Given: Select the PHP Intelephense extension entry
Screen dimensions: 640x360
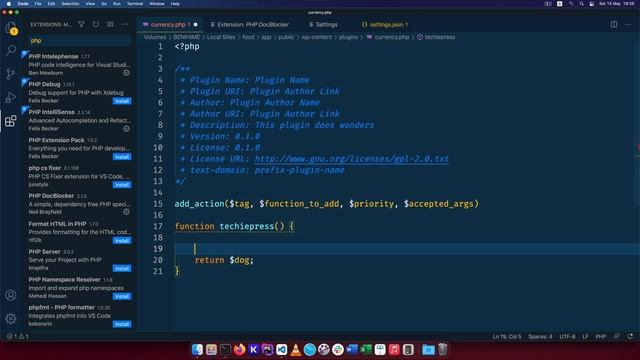Looking at the screenshot, I should point(78,64).
